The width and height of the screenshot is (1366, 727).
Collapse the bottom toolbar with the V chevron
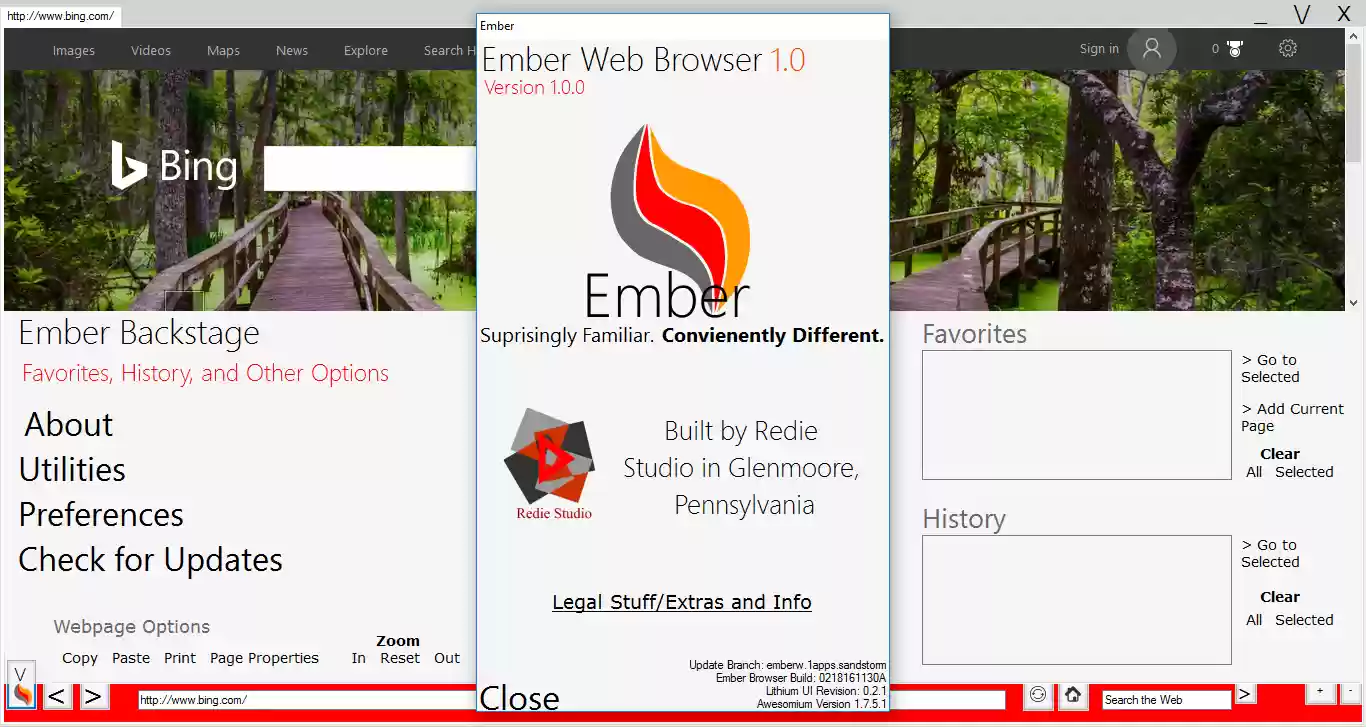coord(20,673)
